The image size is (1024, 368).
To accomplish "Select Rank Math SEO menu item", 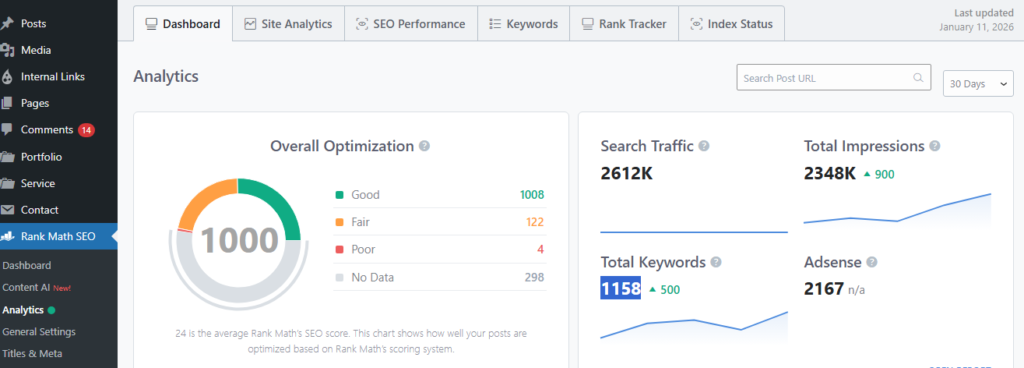I will 59,236.
